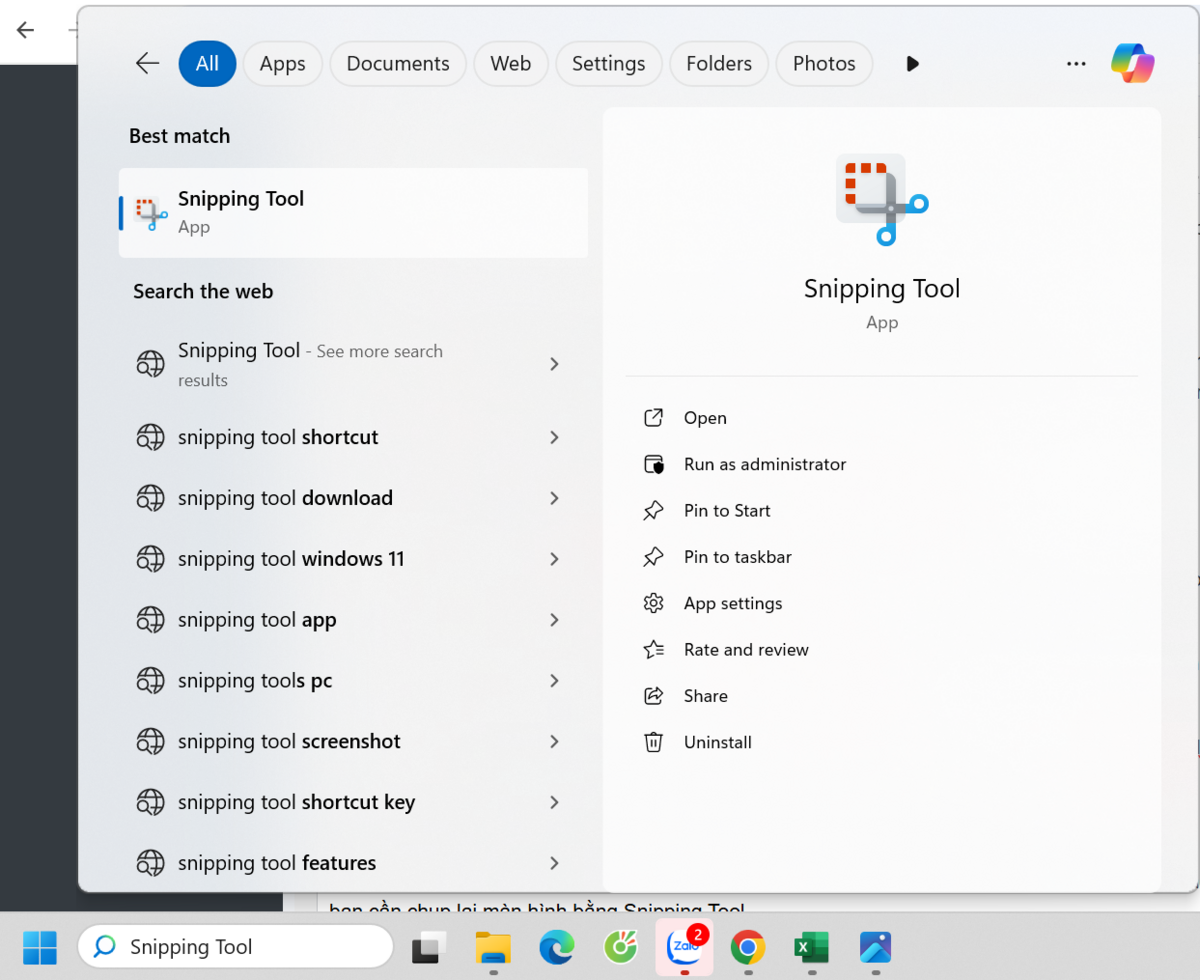Switch to the Apps filter tab
Image resolution: width=1200 pixels, height=980 pixels.
coord(282,62)
